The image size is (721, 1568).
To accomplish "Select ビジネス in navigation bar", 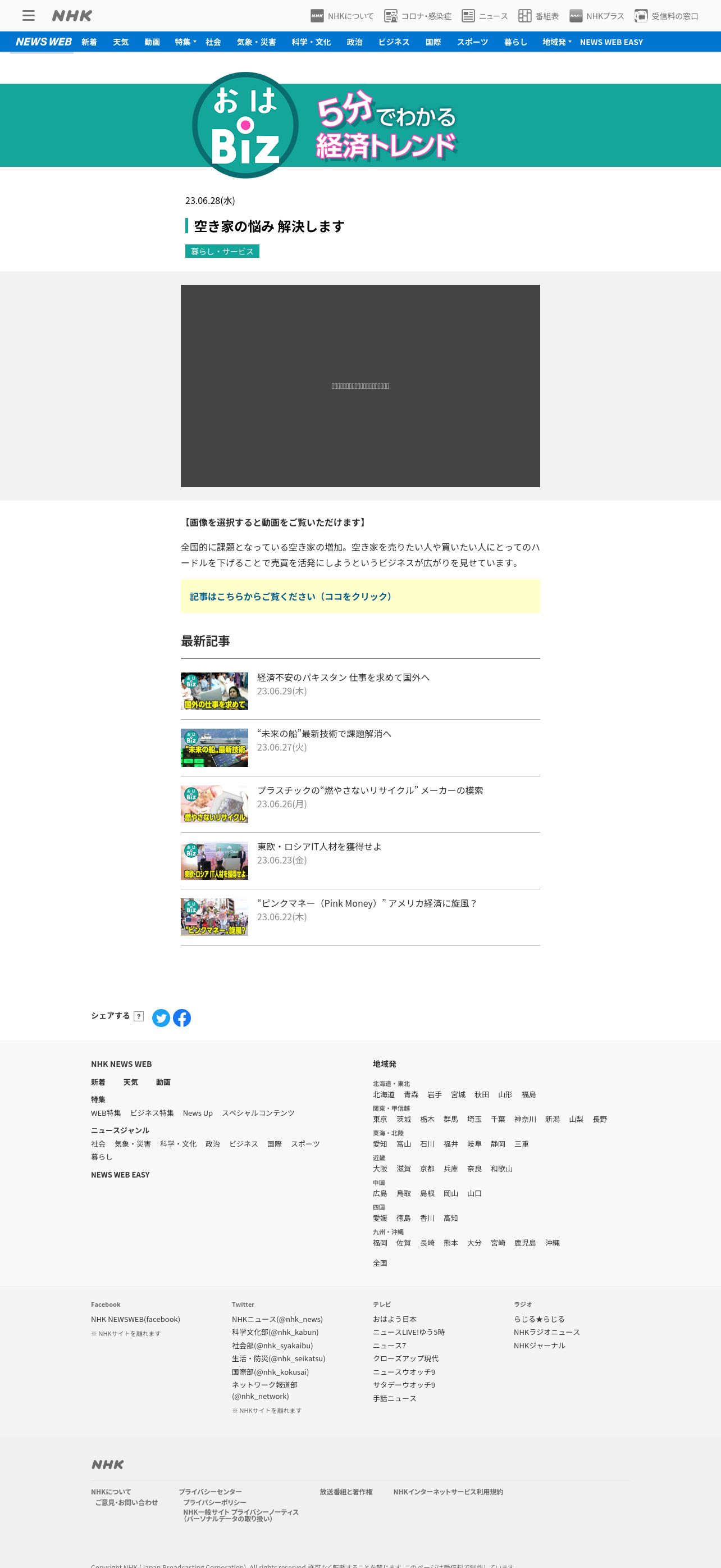I will [x=394, y=42].
